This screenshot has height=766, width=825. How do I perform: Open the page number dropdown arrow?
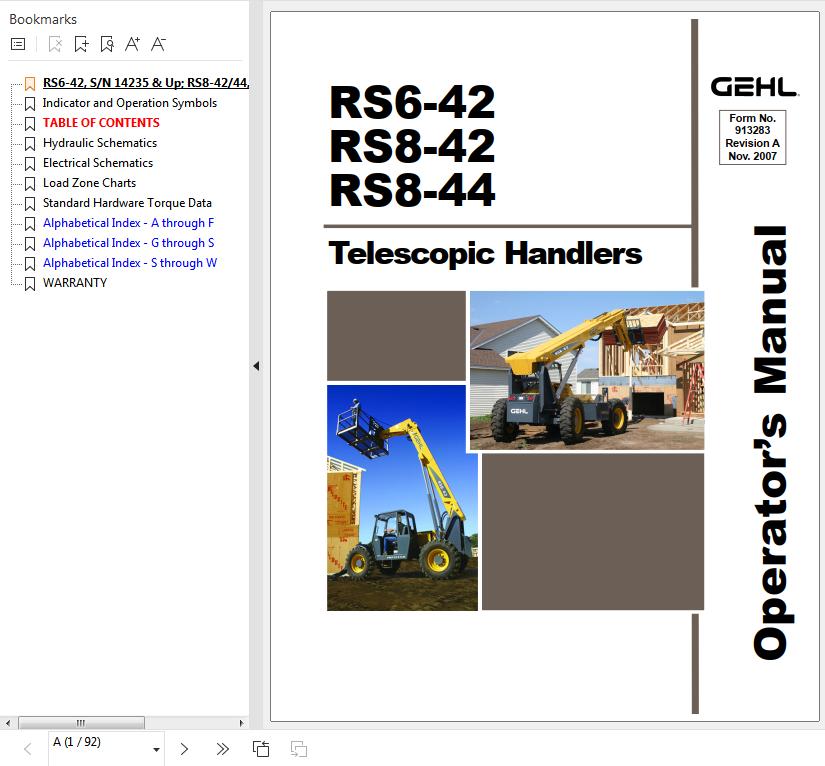(156, 749)
